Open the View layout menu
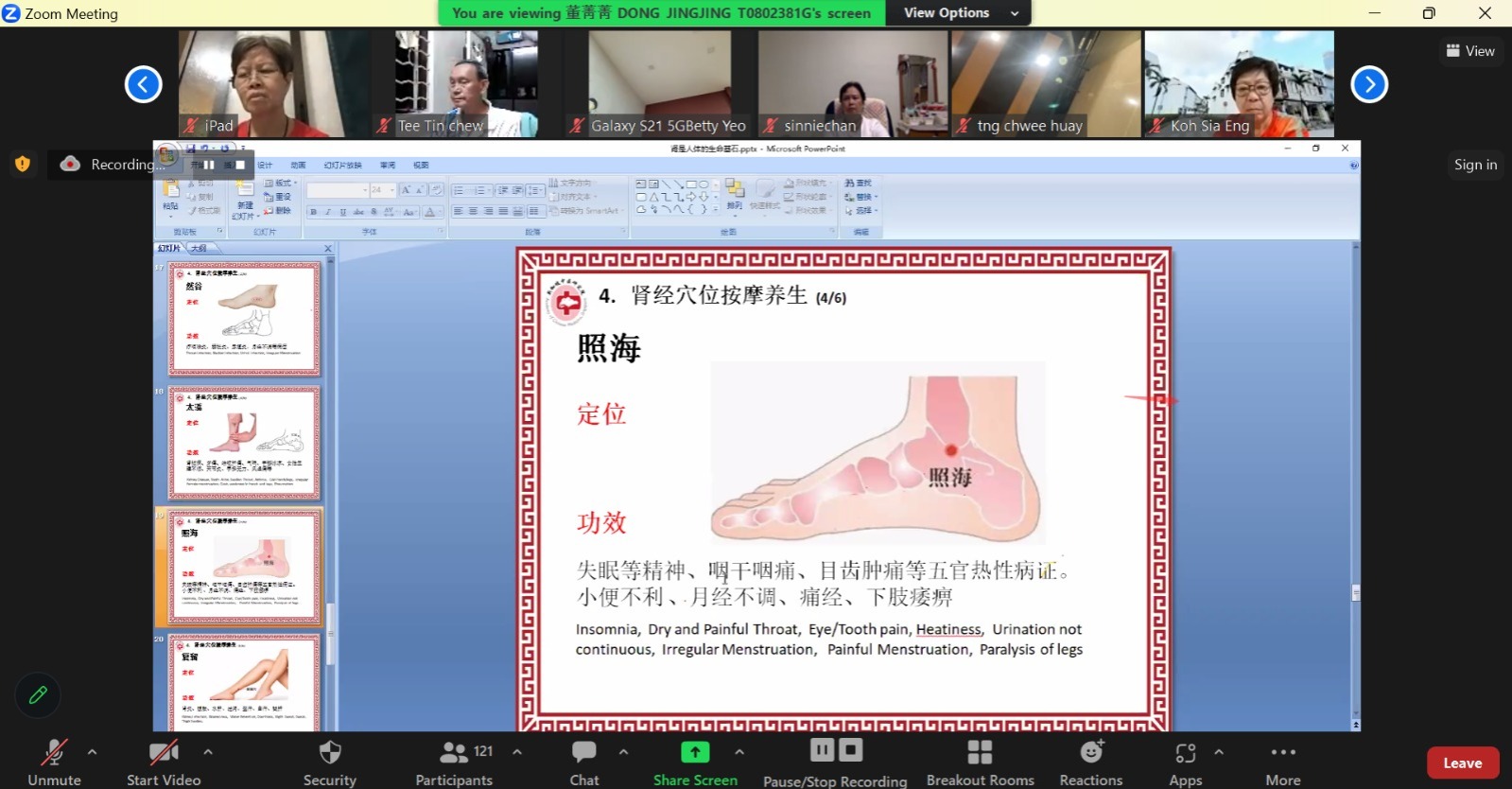Image resolution: width=1512 pixels, height=789 pixels. (1470, 51)
